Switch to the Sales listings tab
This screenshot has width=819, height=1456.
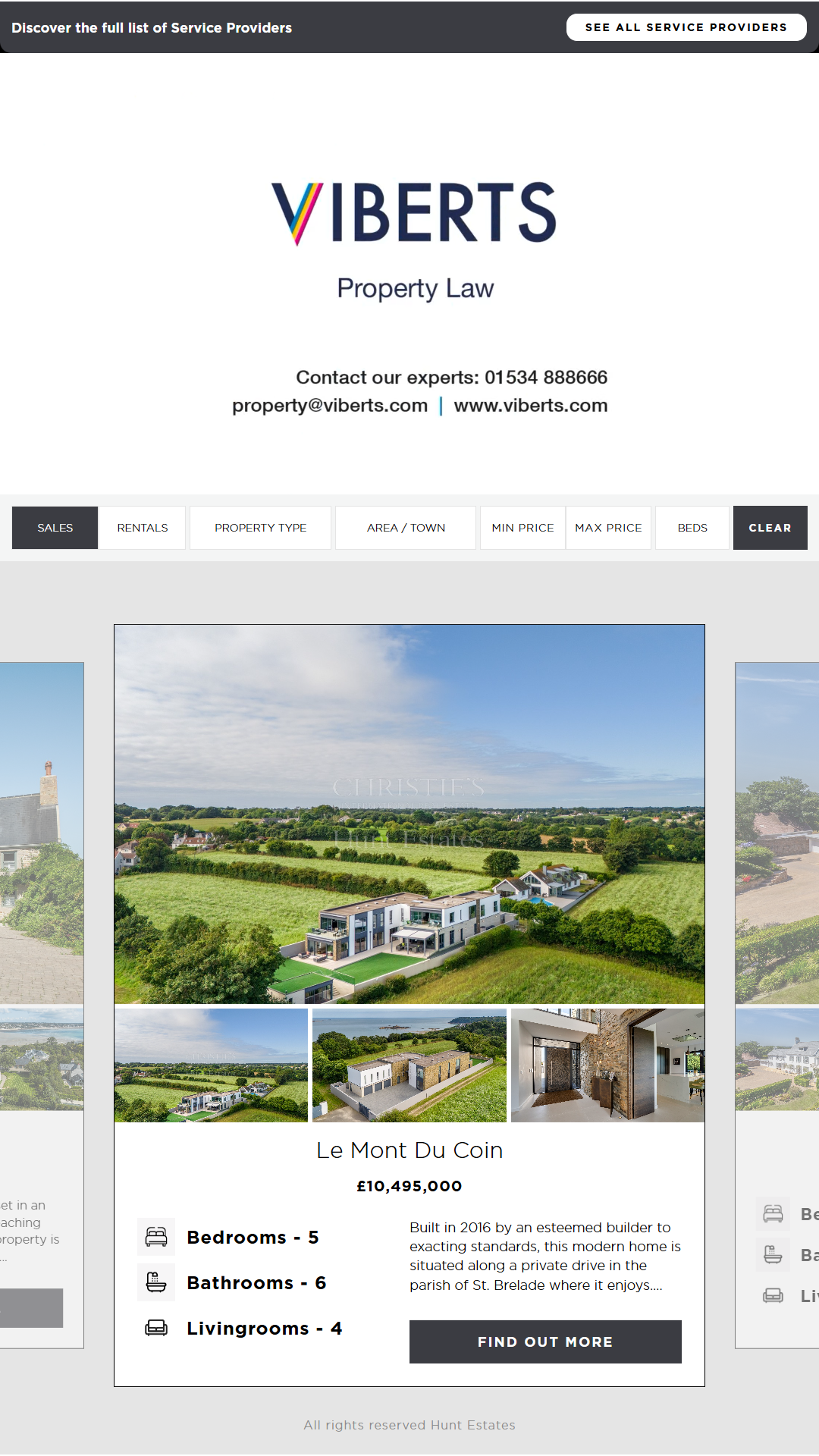[55, 528]
